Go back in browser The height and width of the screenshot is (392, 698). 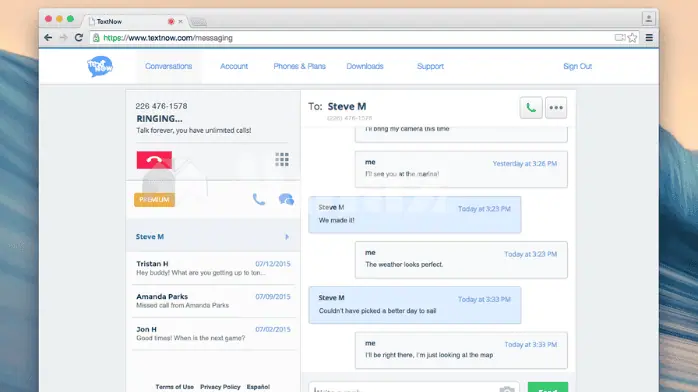[48, 38]
